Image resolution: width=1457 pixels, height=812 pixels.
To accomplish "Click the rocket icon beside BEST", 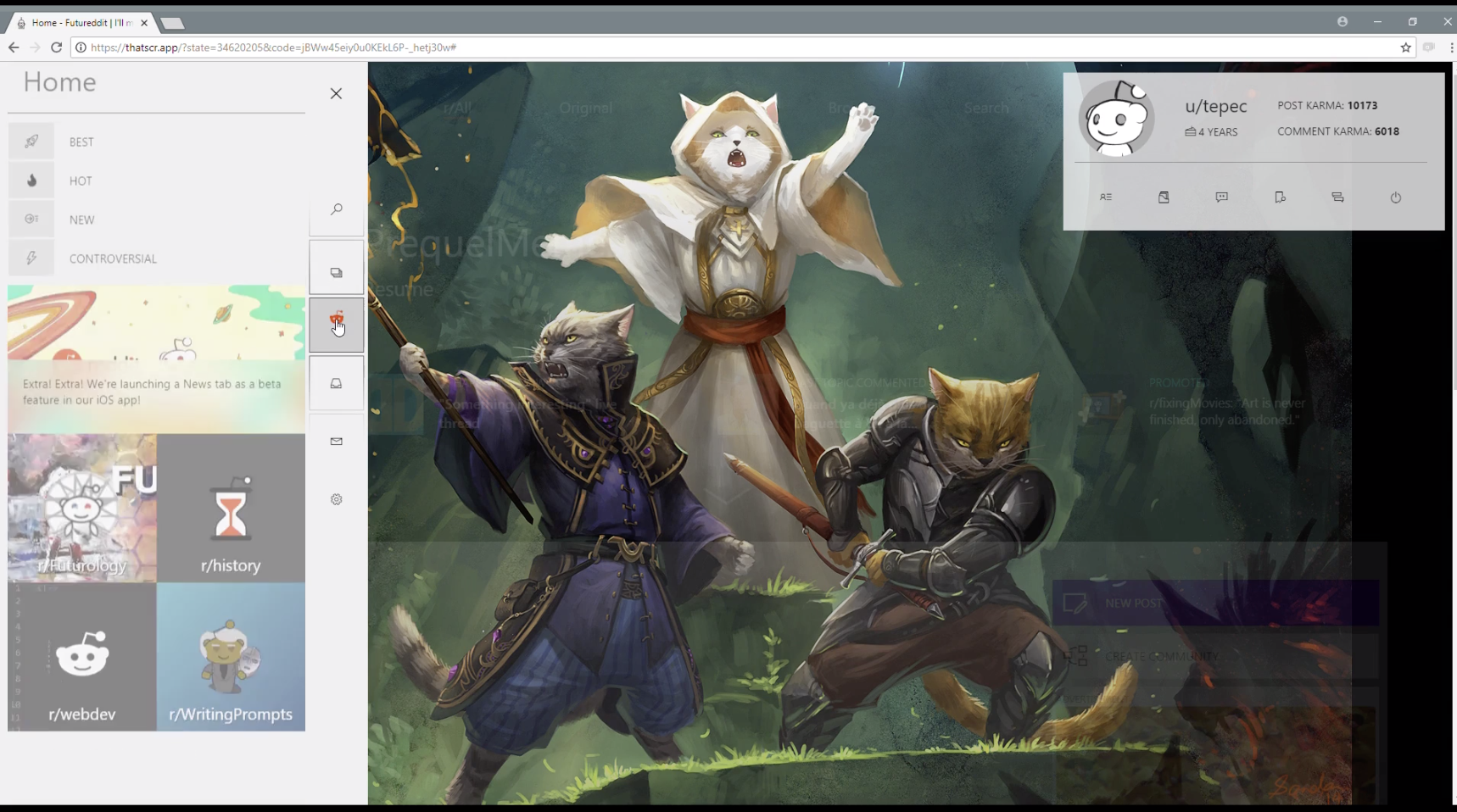I will click(x=31, y=142).
